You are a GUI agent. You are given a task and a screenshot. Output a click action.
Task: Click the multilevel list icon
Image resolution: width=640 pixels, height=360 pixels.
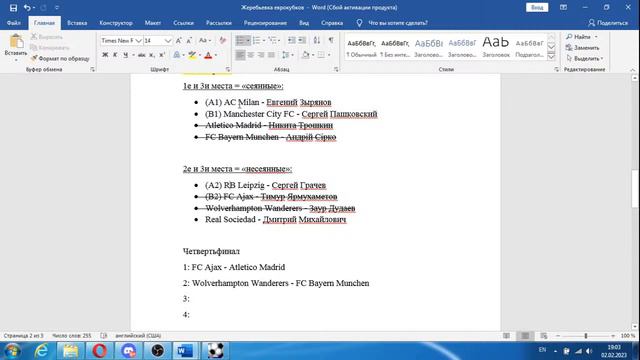[x=272, y=40]
